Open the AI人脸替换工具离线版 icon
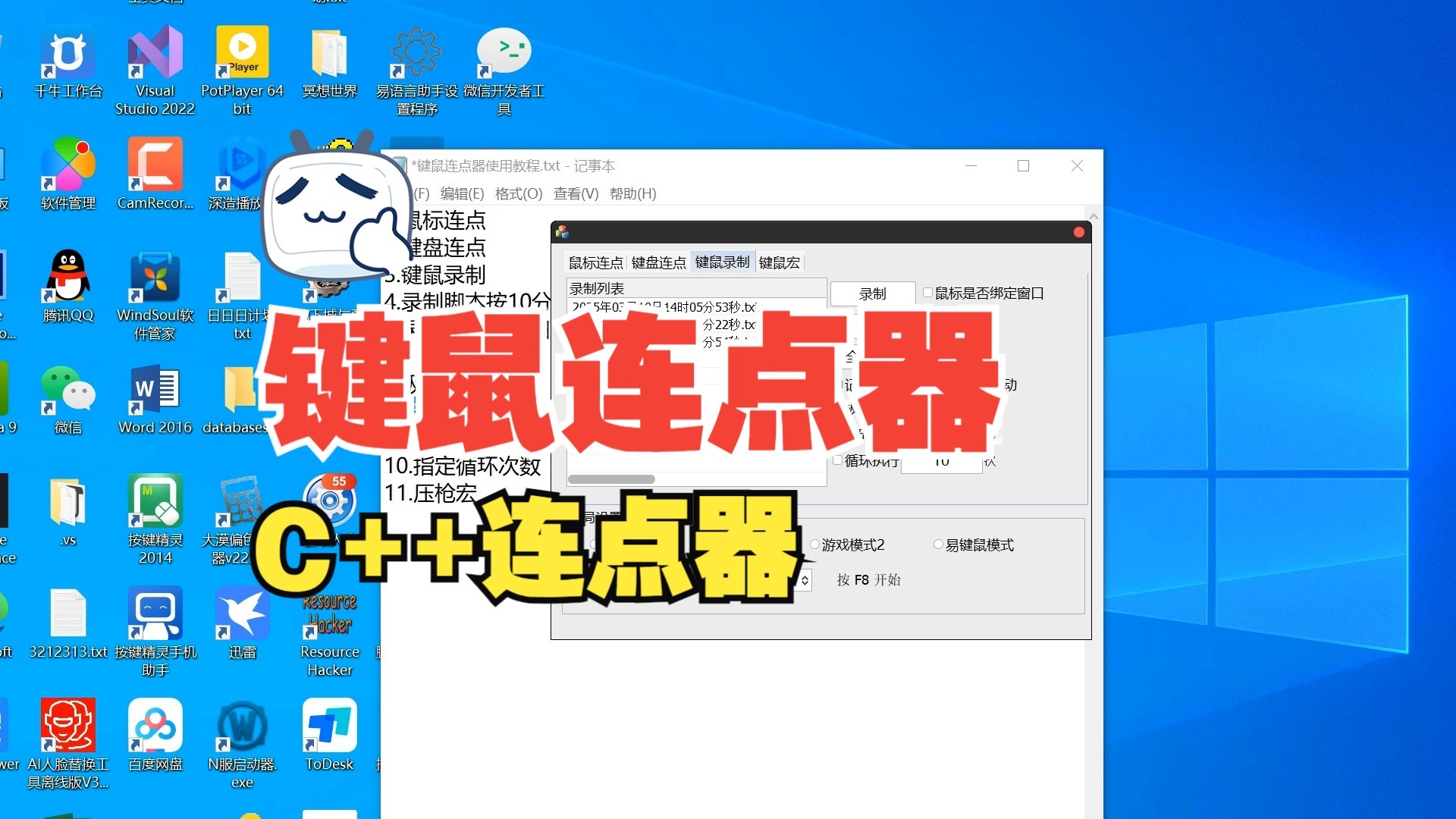This screenshot has height=819, width=1456. coord(68,743)
